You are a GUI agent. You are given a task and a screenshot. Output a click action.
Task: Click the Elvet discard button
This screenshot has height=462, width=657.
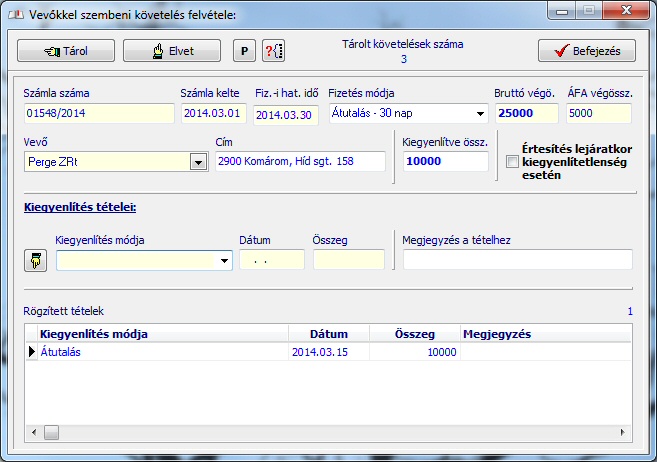(x=172, y=51)
